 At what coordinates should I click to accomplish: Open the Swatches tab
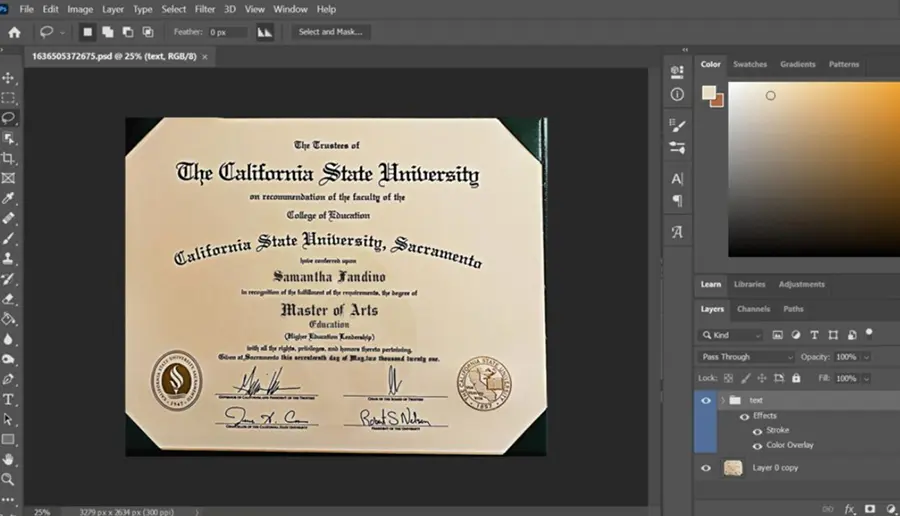pyautogui.click(x=750, y=64)
